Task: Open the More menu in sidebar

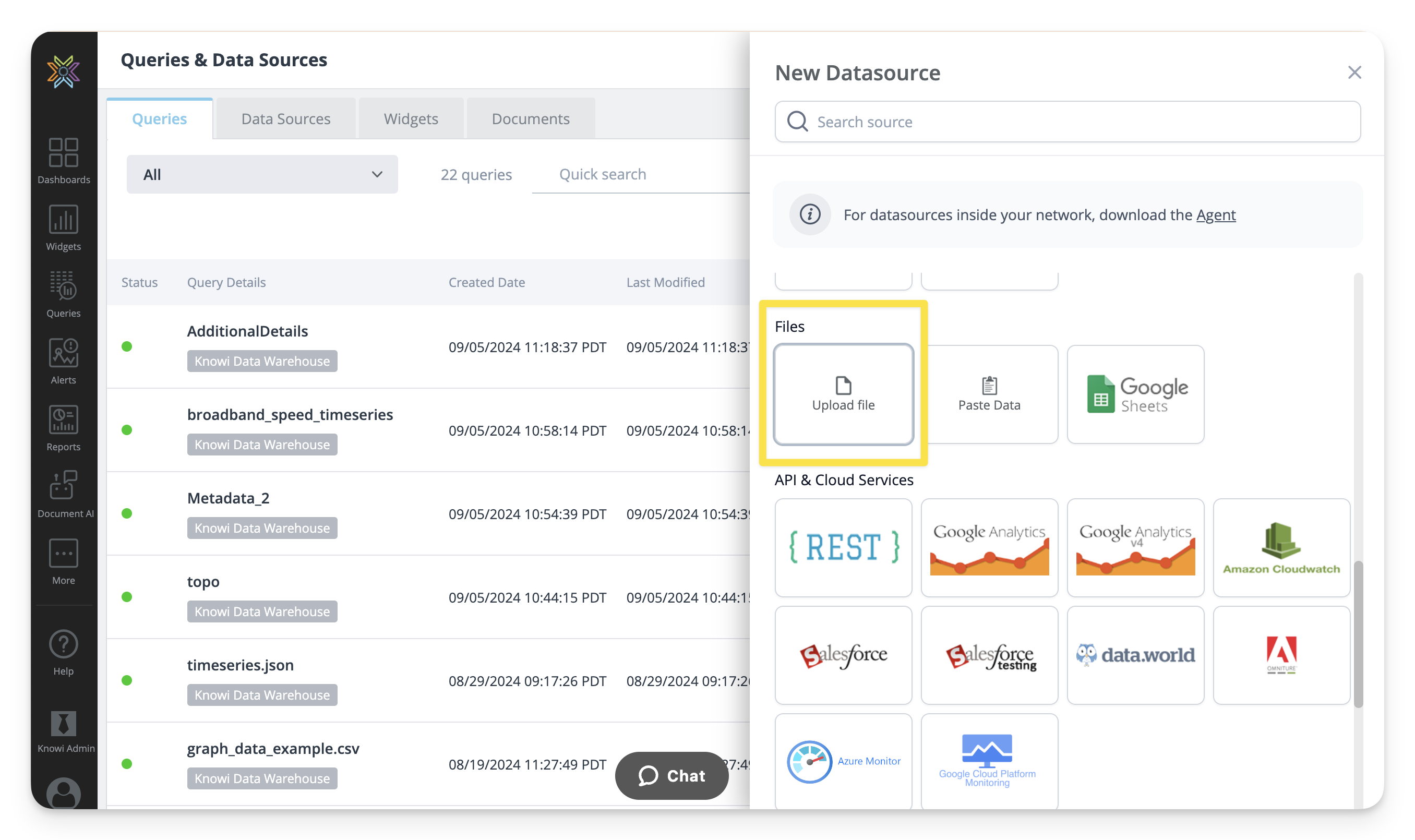Action: click(63, 561)
